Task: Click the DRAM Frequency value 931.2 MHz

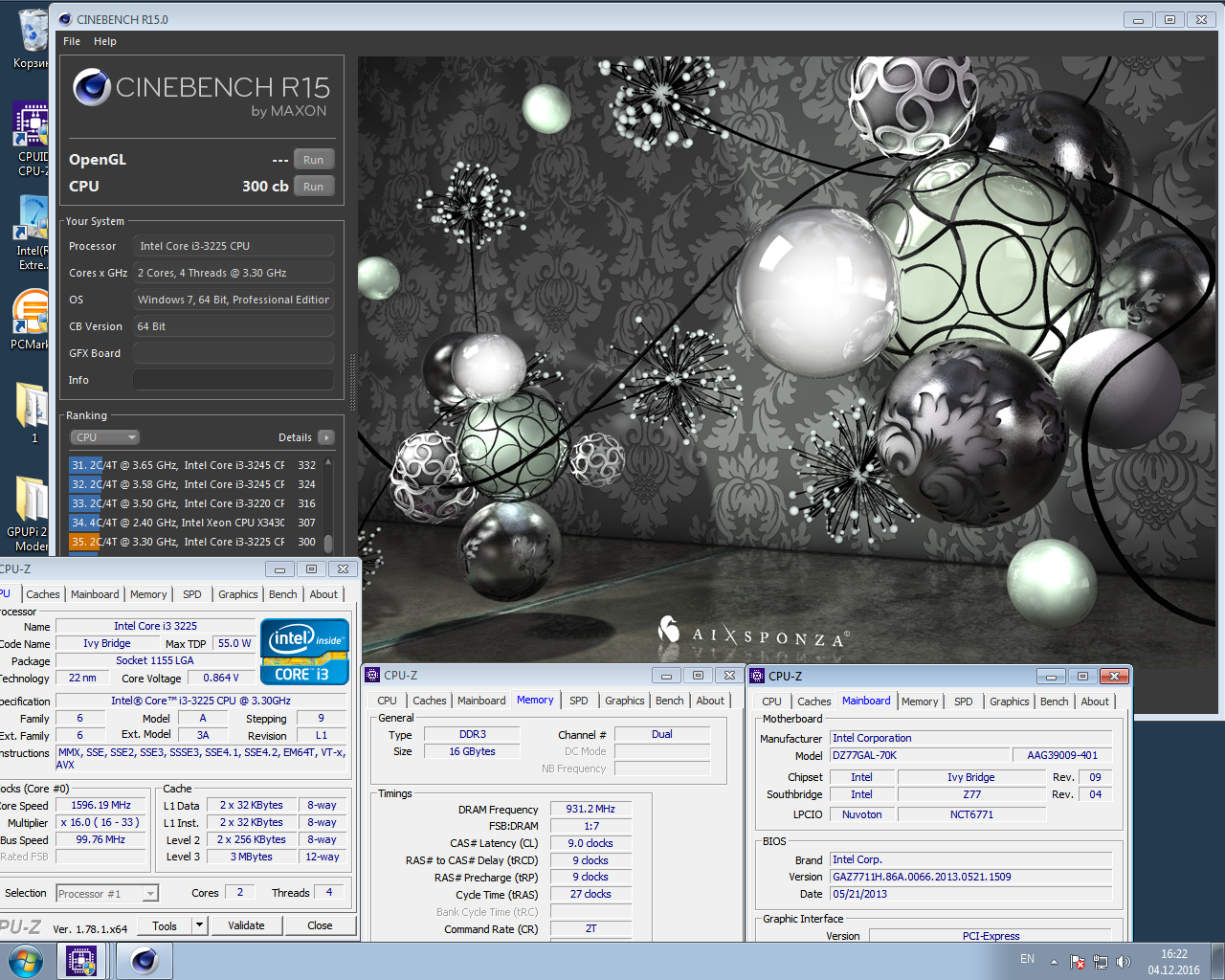Action: [590, 809]
